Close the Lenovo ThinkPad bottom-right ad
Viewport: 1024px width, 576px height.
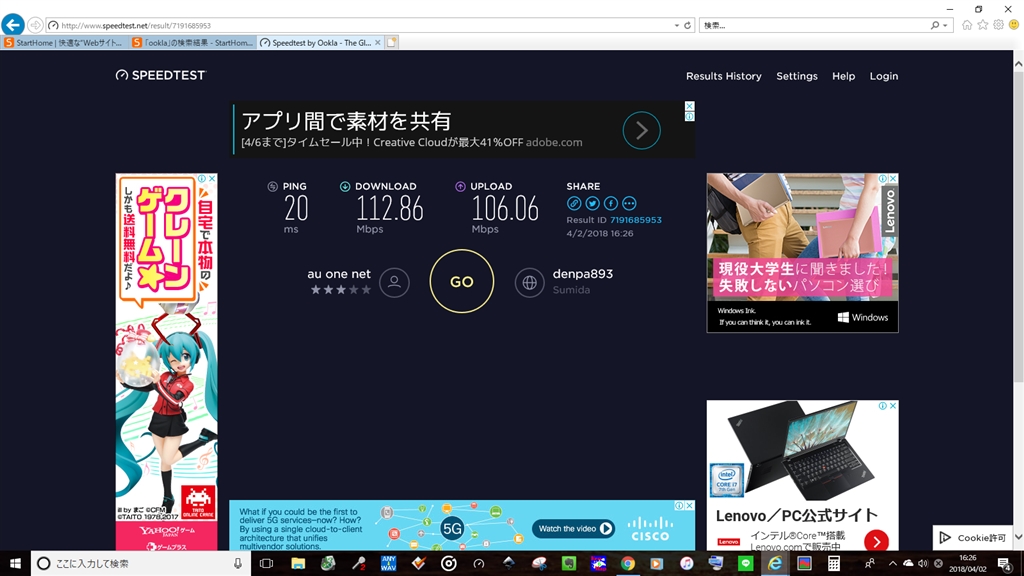[893, 406]
